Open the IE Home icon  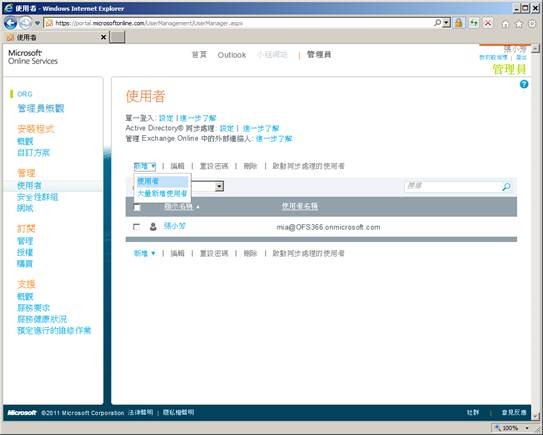pos(506,24)
